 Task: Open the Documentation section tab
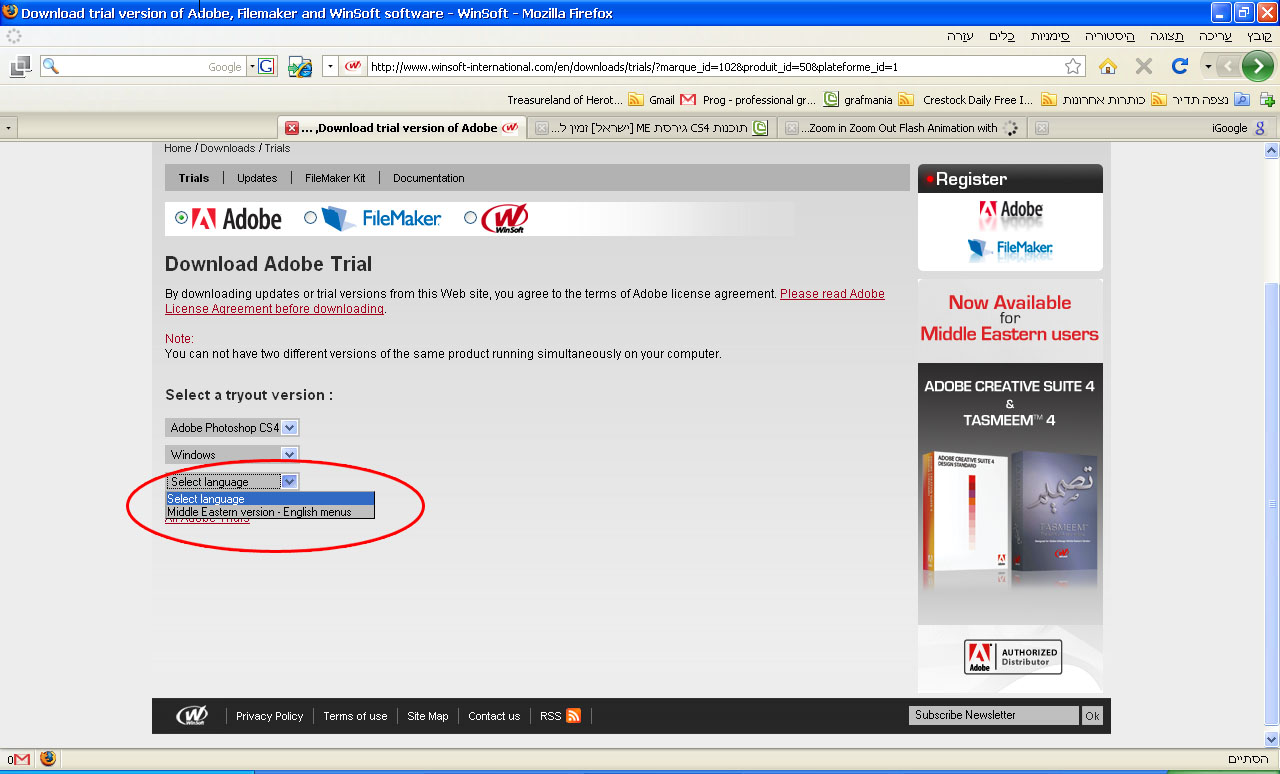pos(429,178)
